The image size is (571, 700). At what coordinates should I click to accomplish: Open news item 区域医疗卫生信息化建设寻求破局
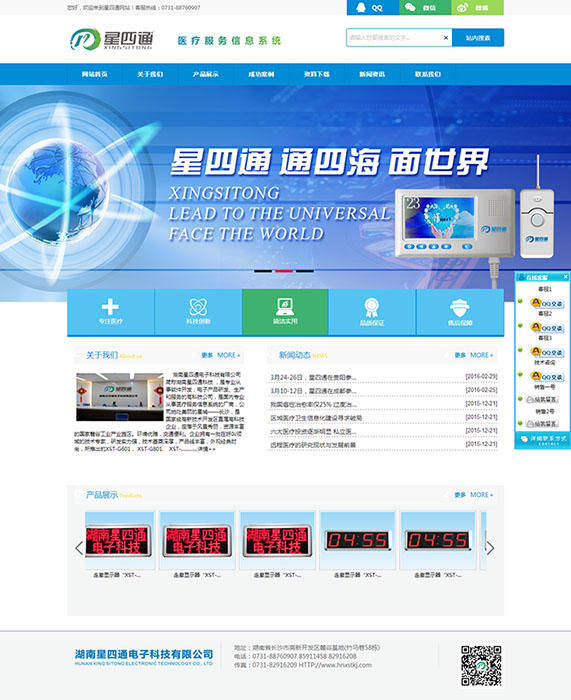click(316, 418)
